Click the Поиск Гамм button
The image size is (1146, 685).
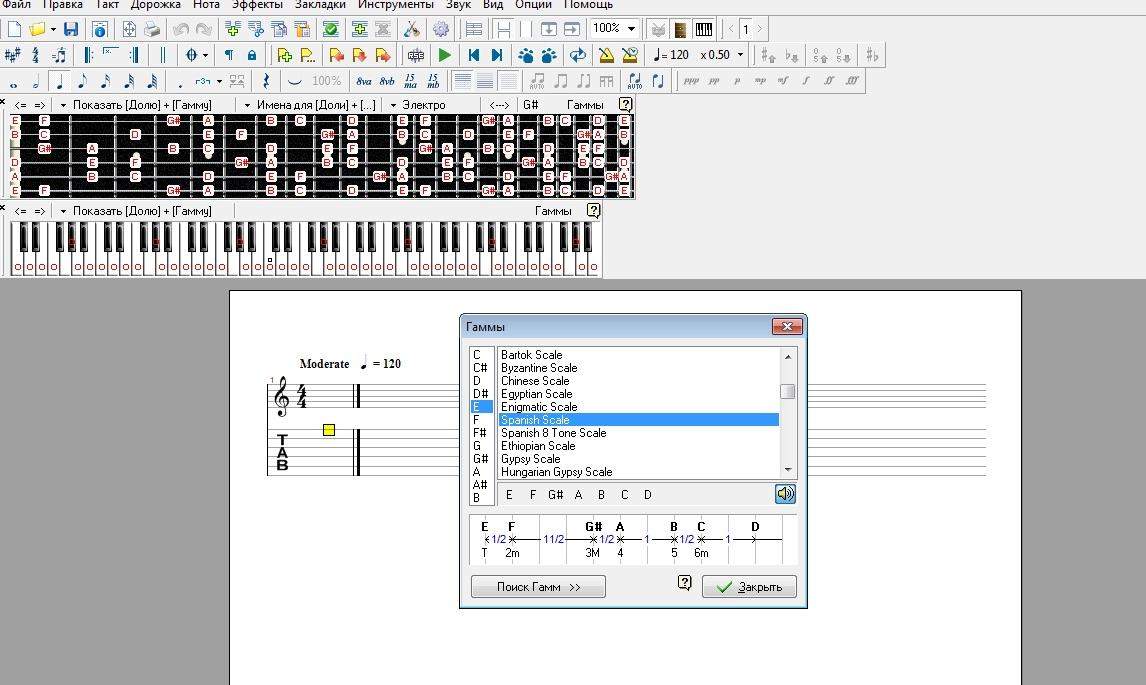click(x=538, y=587)
